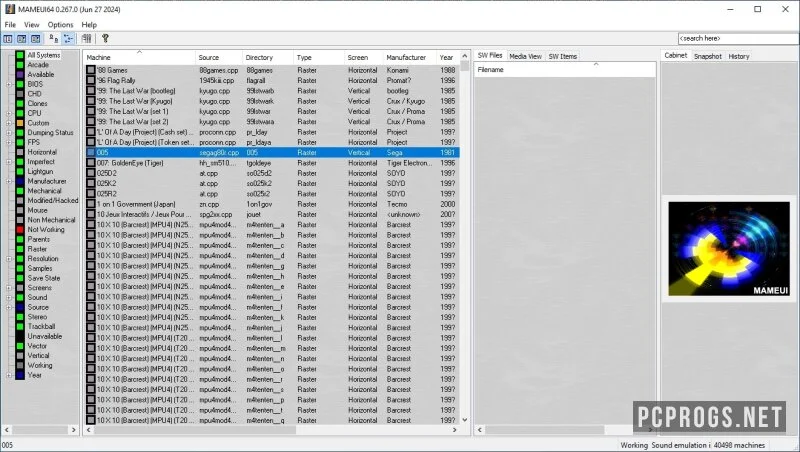Image resolution: width=800 pixels, height=452 pixels.
Task: Sort list by Source column header
Action: [219, 58]
